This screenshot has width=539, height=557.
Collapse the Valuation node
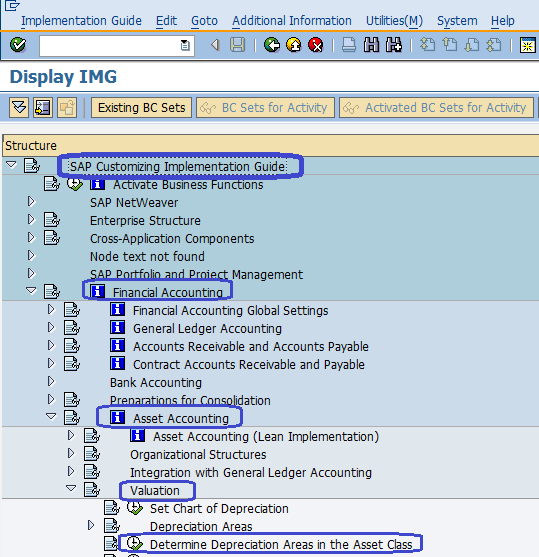pyautogui.click(x=71, y=488)
